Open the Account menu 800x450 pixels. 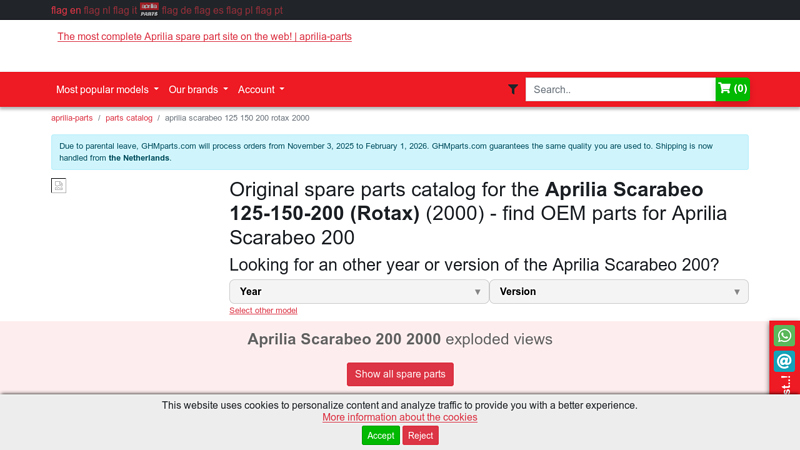261,90
